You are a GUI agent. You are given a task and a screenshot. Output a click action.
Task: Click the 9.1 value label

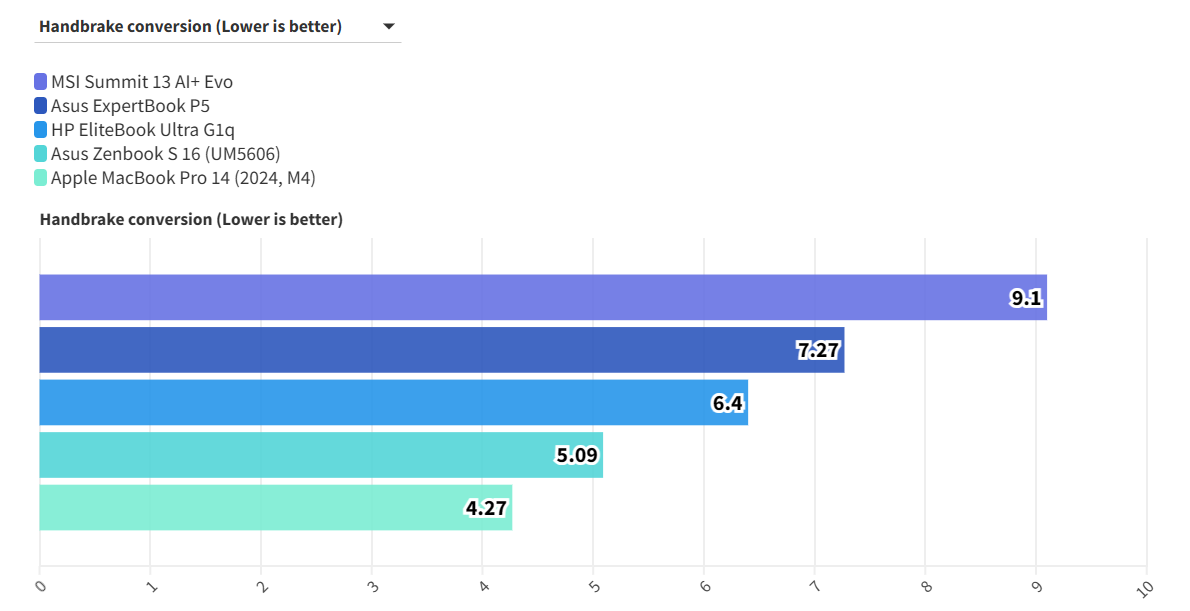[x=1026, y=298]
